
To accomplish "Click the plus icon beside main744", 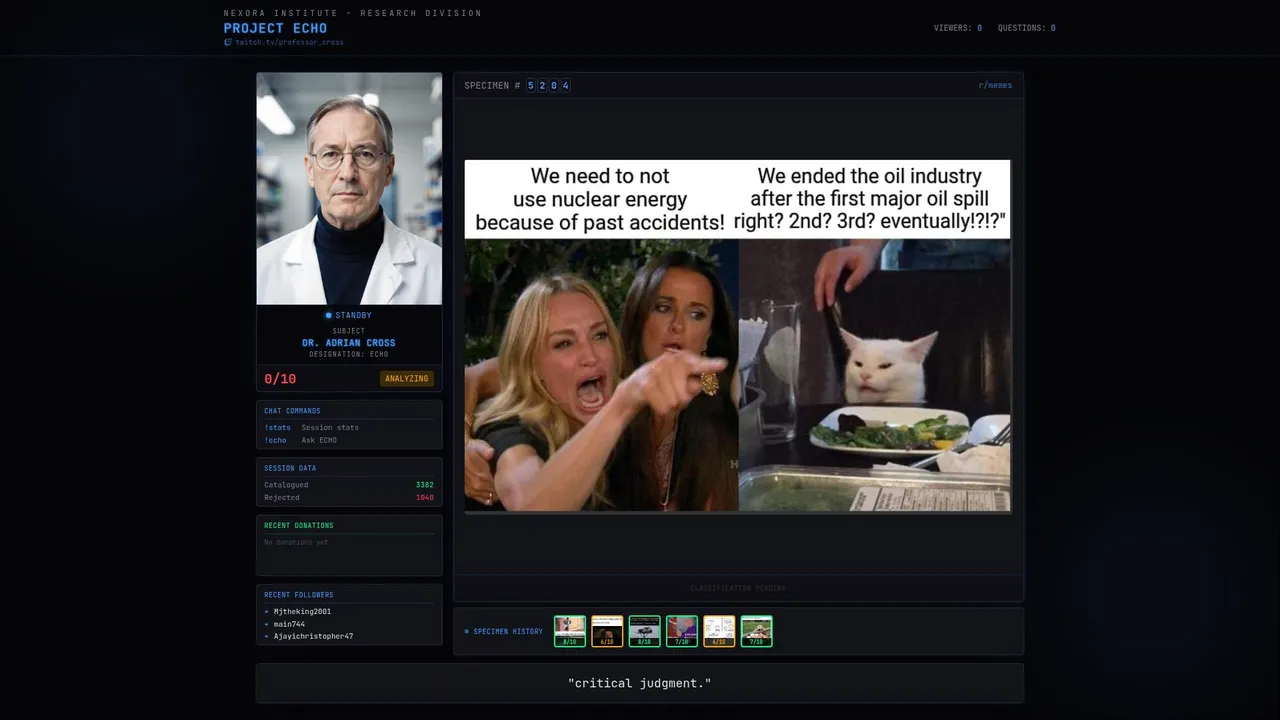I will tap(266, 624).
